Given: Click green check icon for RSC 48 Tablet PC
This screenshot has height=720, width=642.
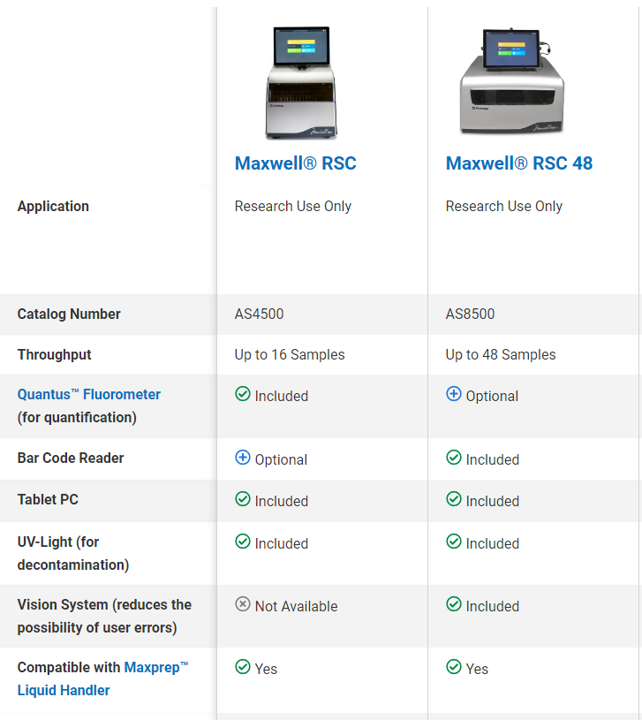Looking at the screenshot, I should pyautogui.click(x=454, y=499).
